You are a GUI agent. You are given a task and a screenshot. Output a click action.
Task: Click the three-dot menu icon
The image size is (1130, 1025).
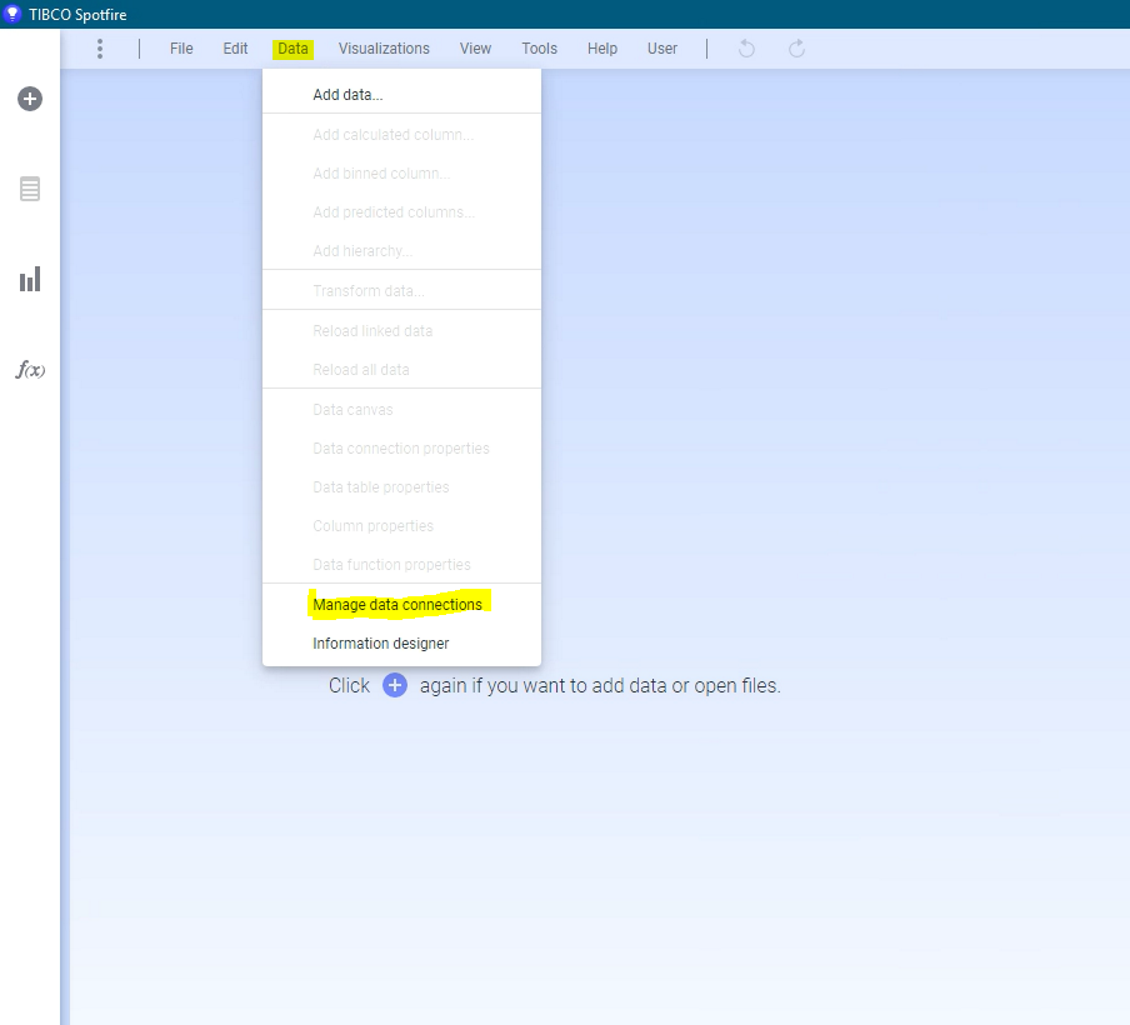coord(100,49)
